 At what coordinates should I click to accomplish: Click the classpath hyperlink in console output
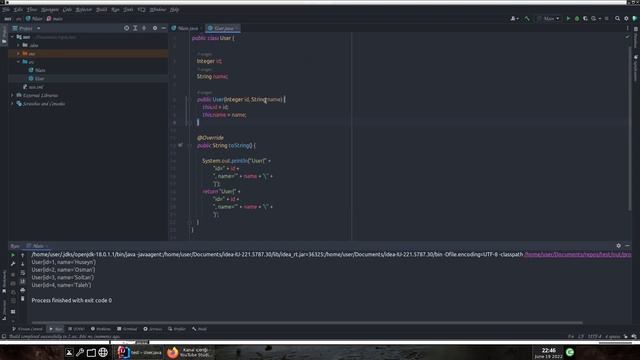click(x=578, y=254)
